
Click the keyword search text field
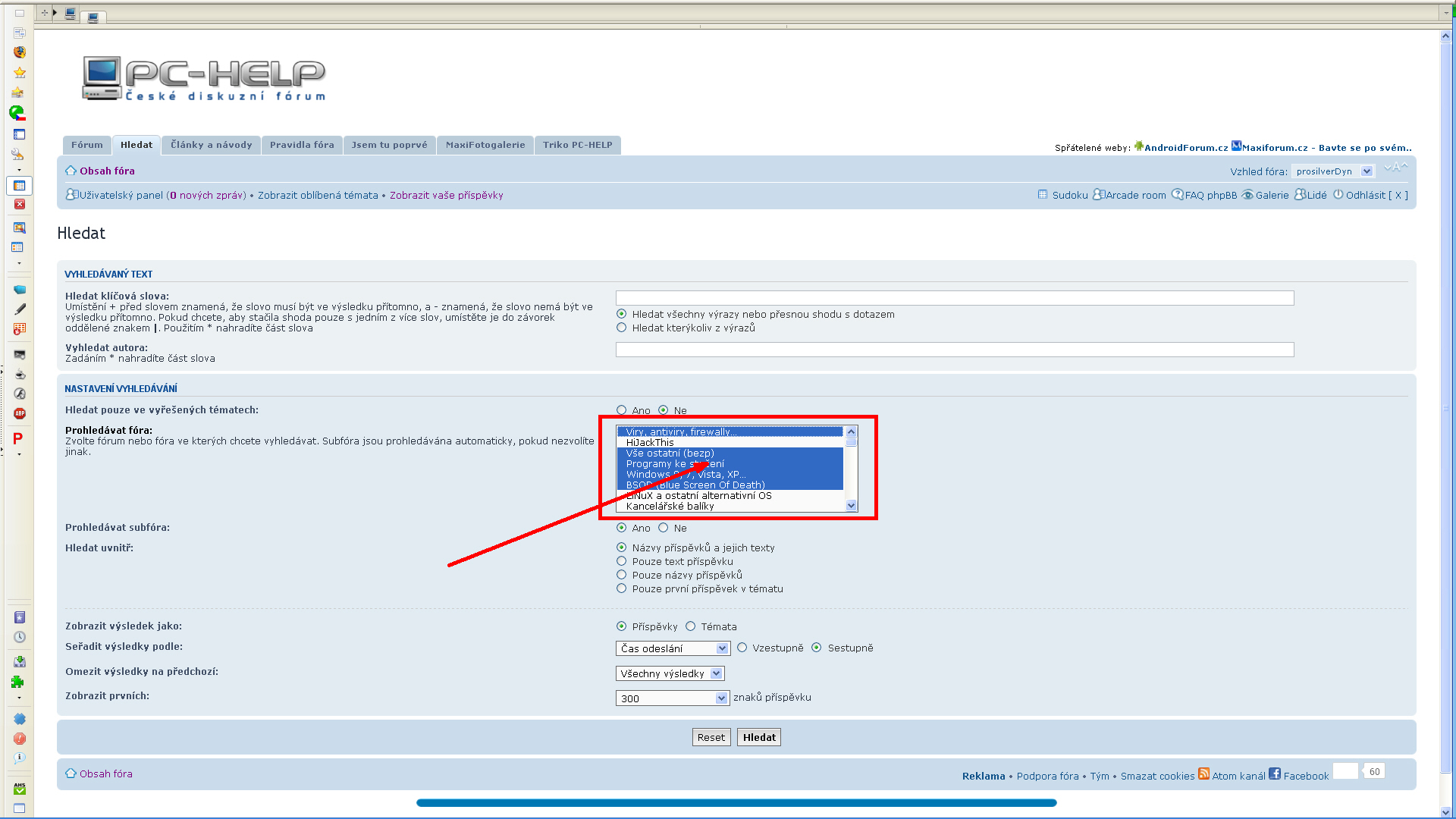point(954,298)
